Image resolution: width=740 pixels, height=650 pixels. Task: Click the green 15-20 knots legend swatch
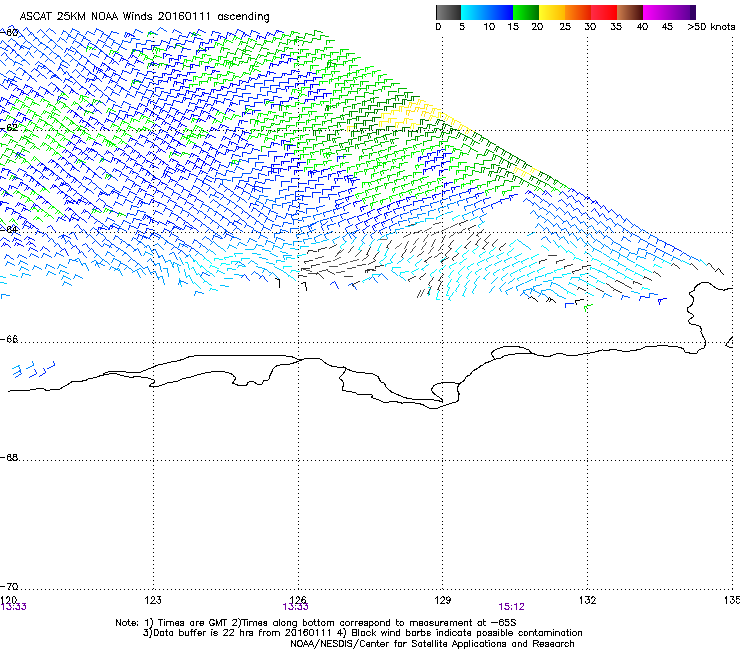[526, 12]
